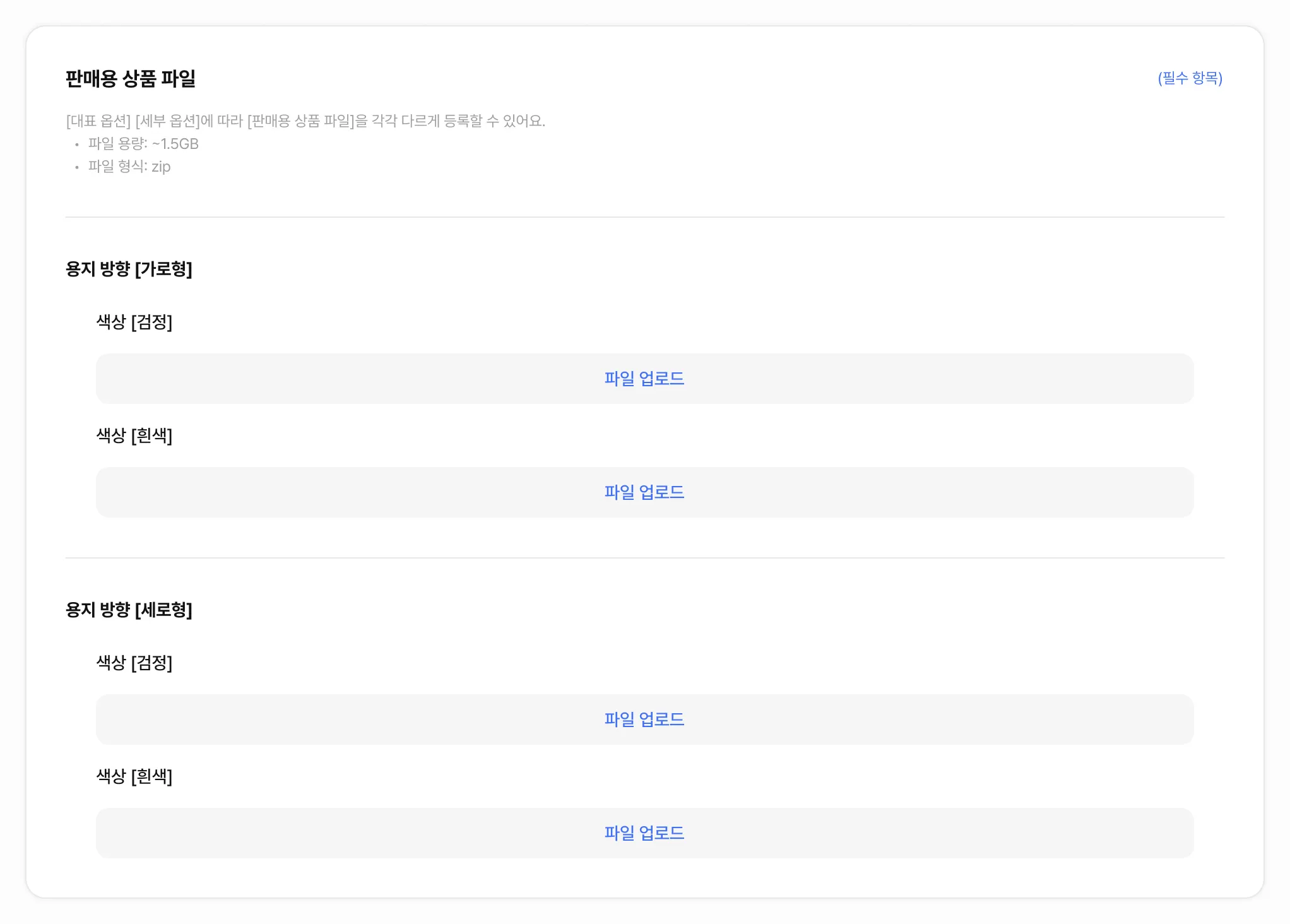1290x924 pixels.
Task: Click the [세부 옵션] text in description
Action: click(167, 121)
